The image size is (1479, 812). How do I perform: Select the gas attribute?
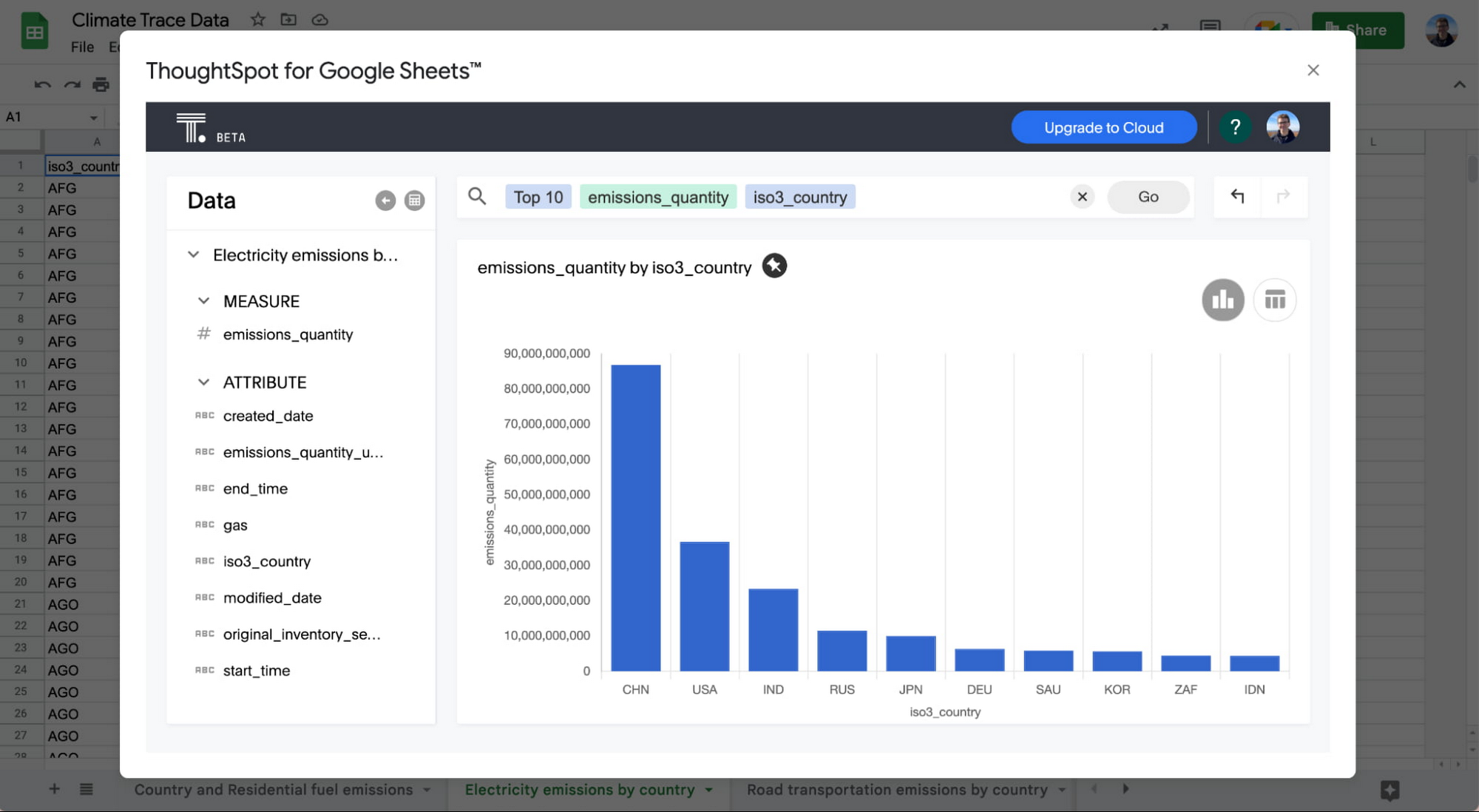pos(235,525)
